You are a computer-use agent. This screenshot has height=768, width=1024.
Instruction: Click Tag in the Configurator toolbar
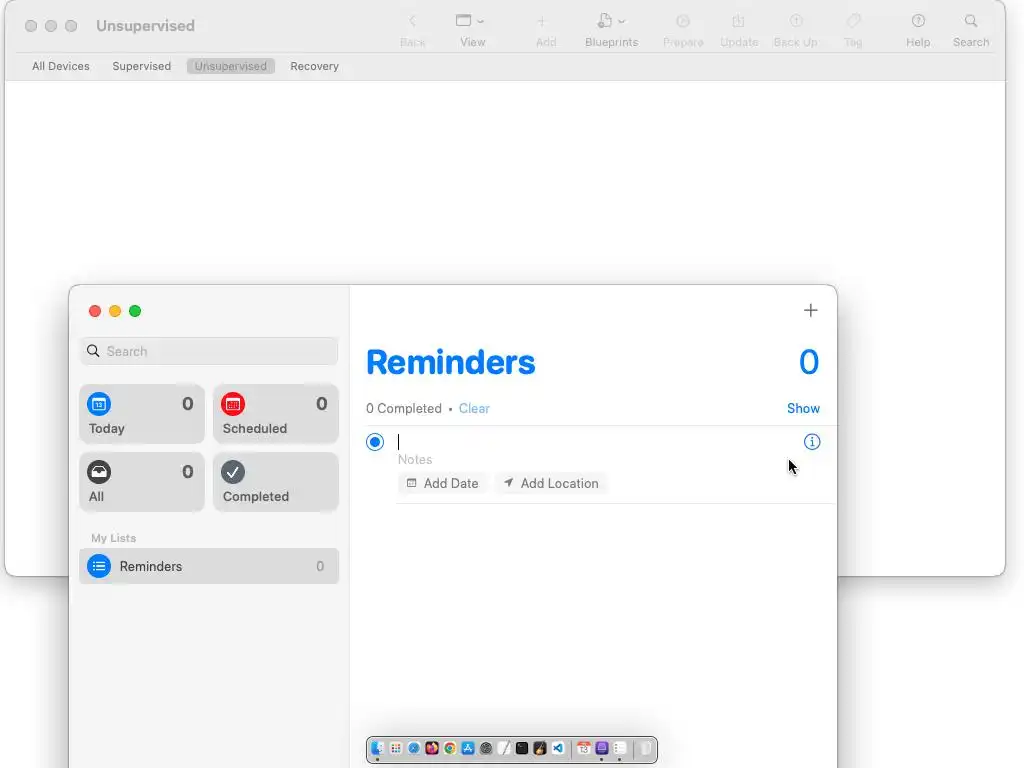tap(853, 30)
